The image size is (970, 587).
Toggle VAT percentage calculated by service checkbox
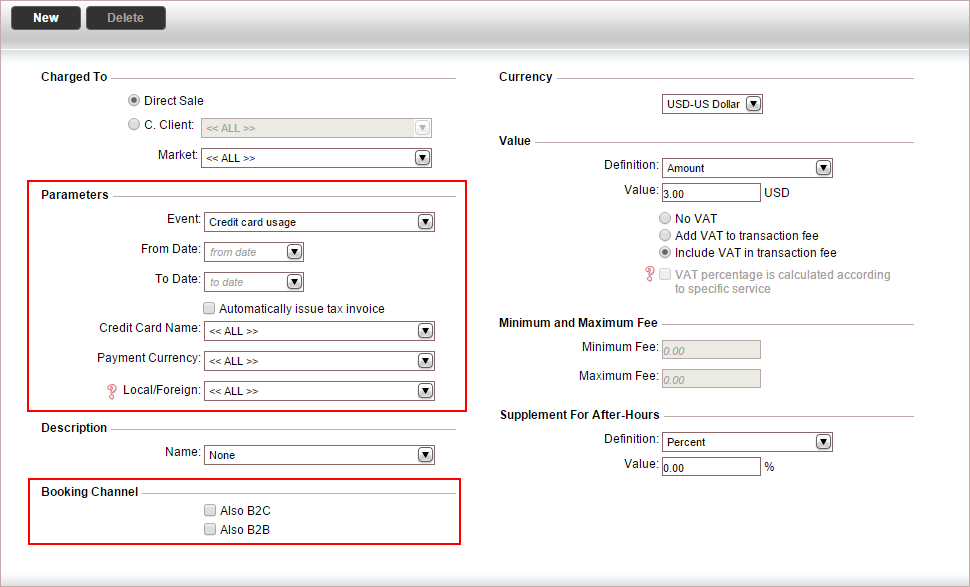pyautogui.click(x=665, y=274)
